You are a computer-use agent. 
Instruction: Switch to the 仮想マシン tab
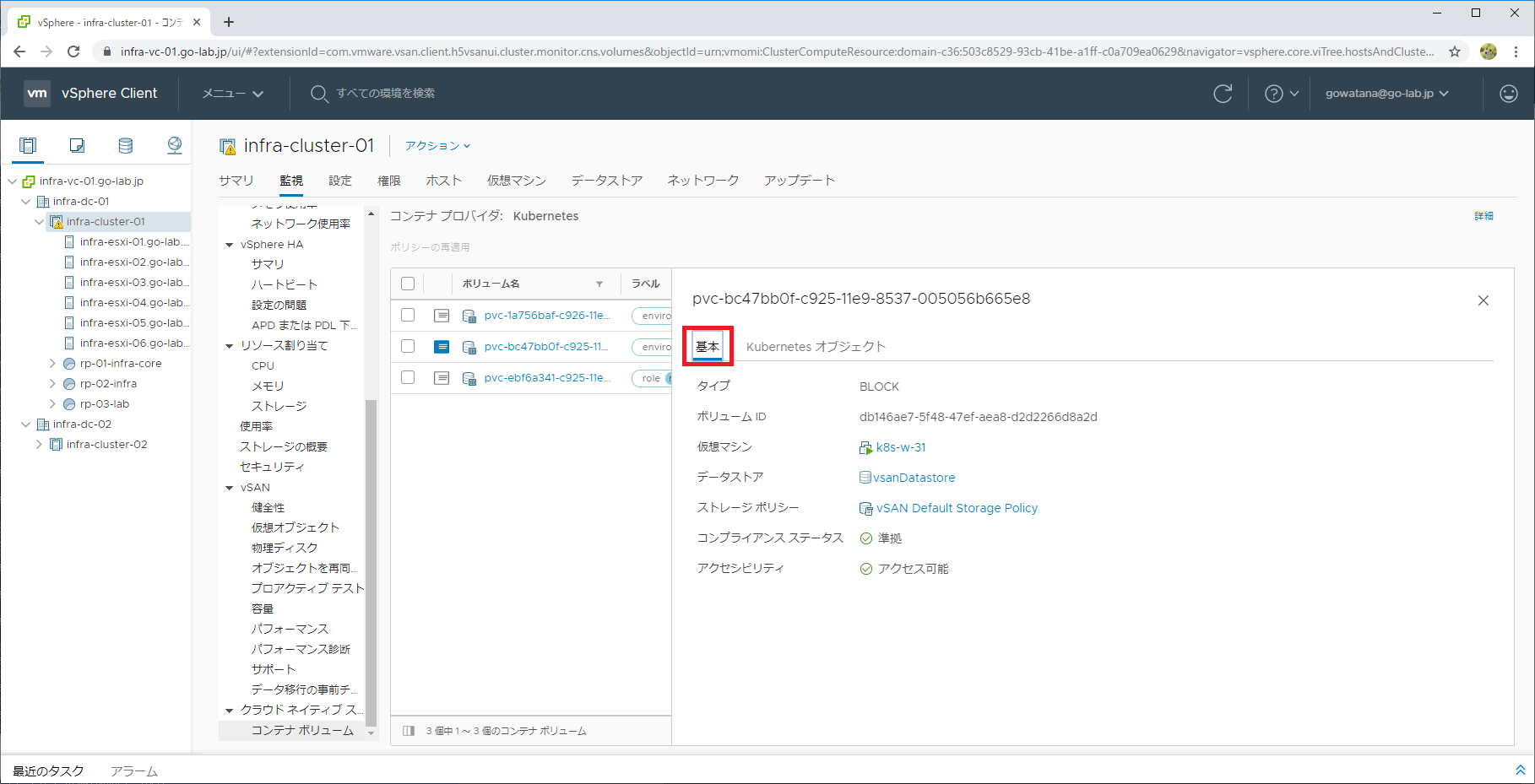pos(517,181)
